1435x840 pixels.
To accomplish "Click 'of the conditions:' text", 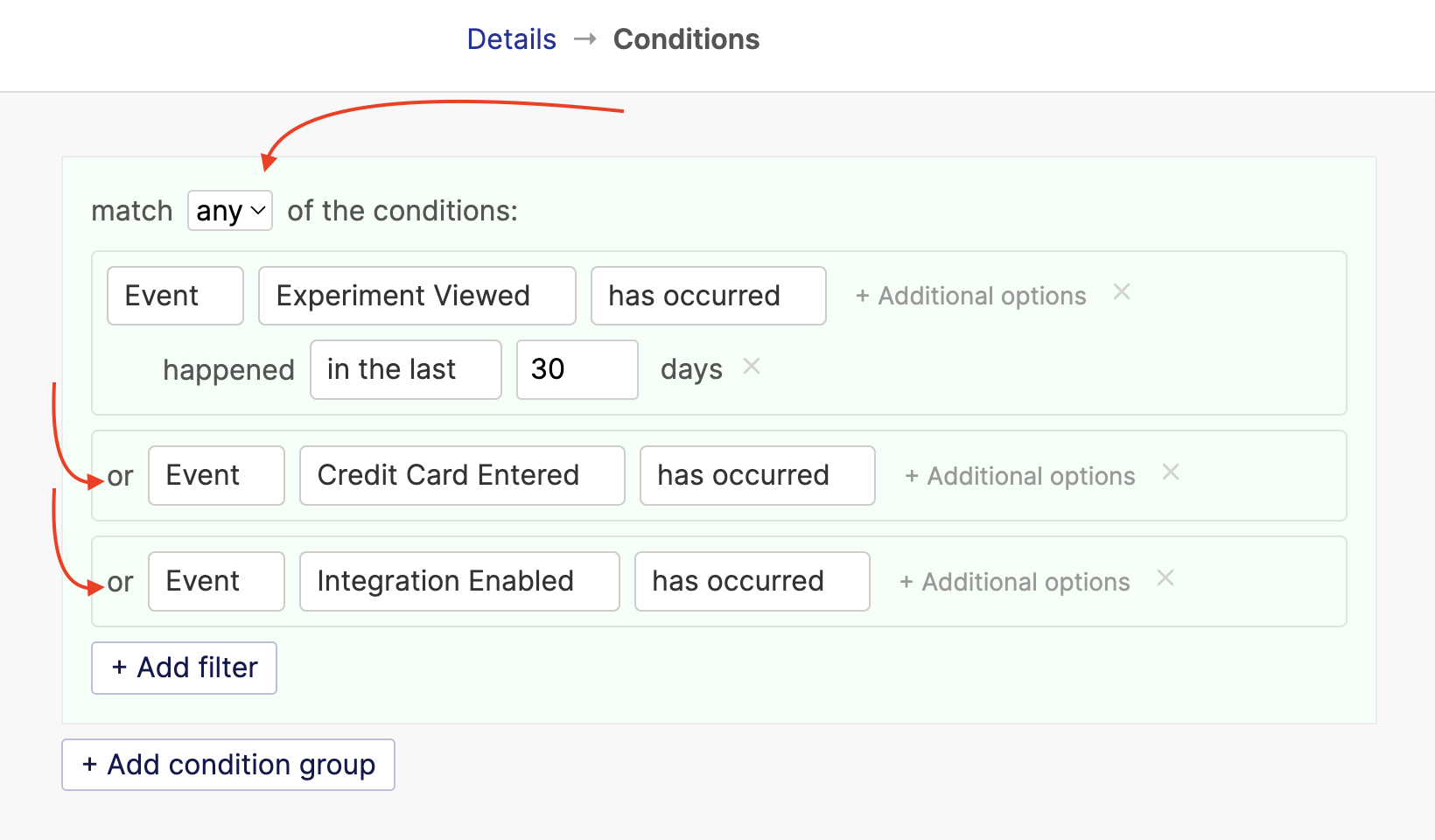I will point(402,211).
